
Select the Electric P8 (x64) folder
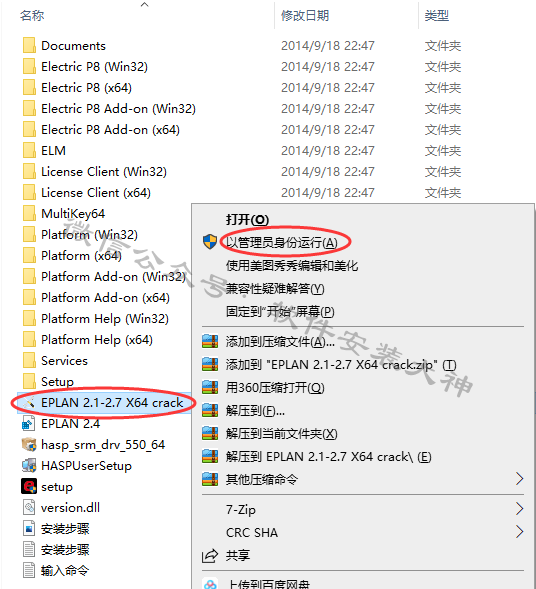click(x=86, y=88)
